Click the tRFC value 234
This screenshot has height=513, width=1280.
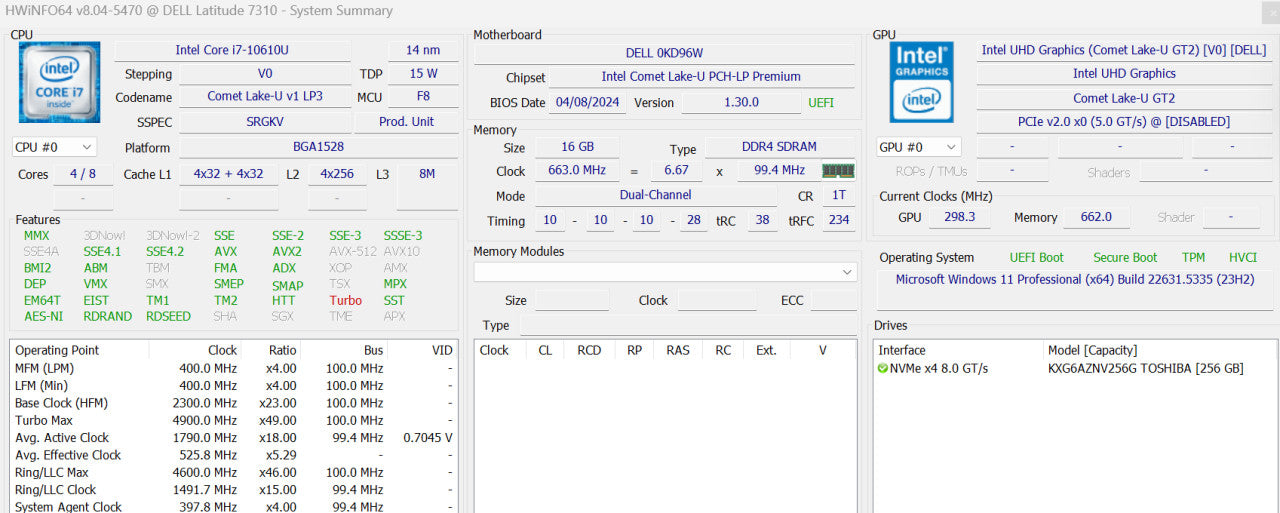[838, 221]
